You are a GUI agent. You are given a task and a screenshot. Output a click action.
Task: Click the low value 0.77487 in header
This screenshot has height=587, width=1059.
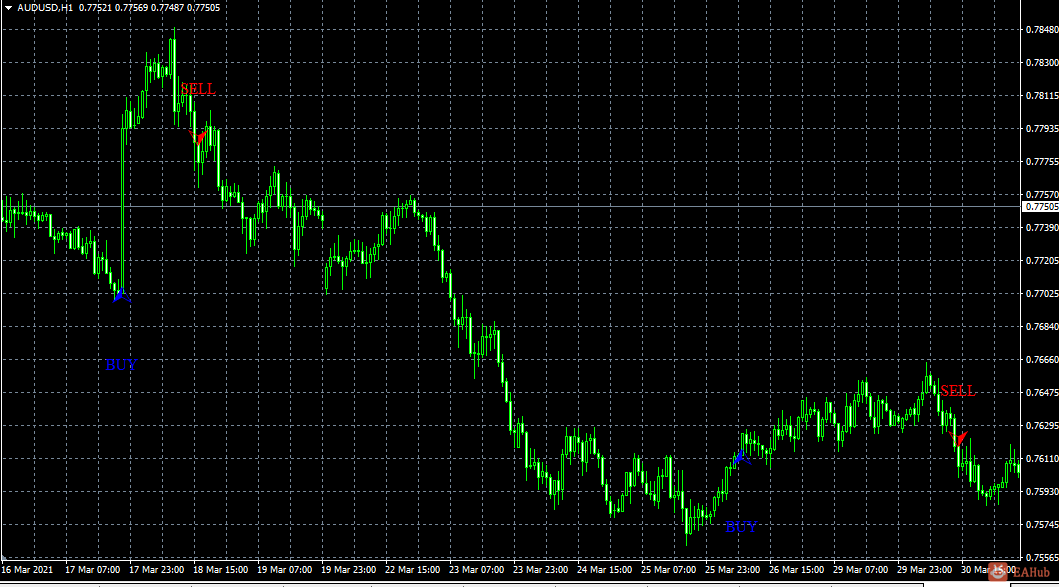pos(167,8)
